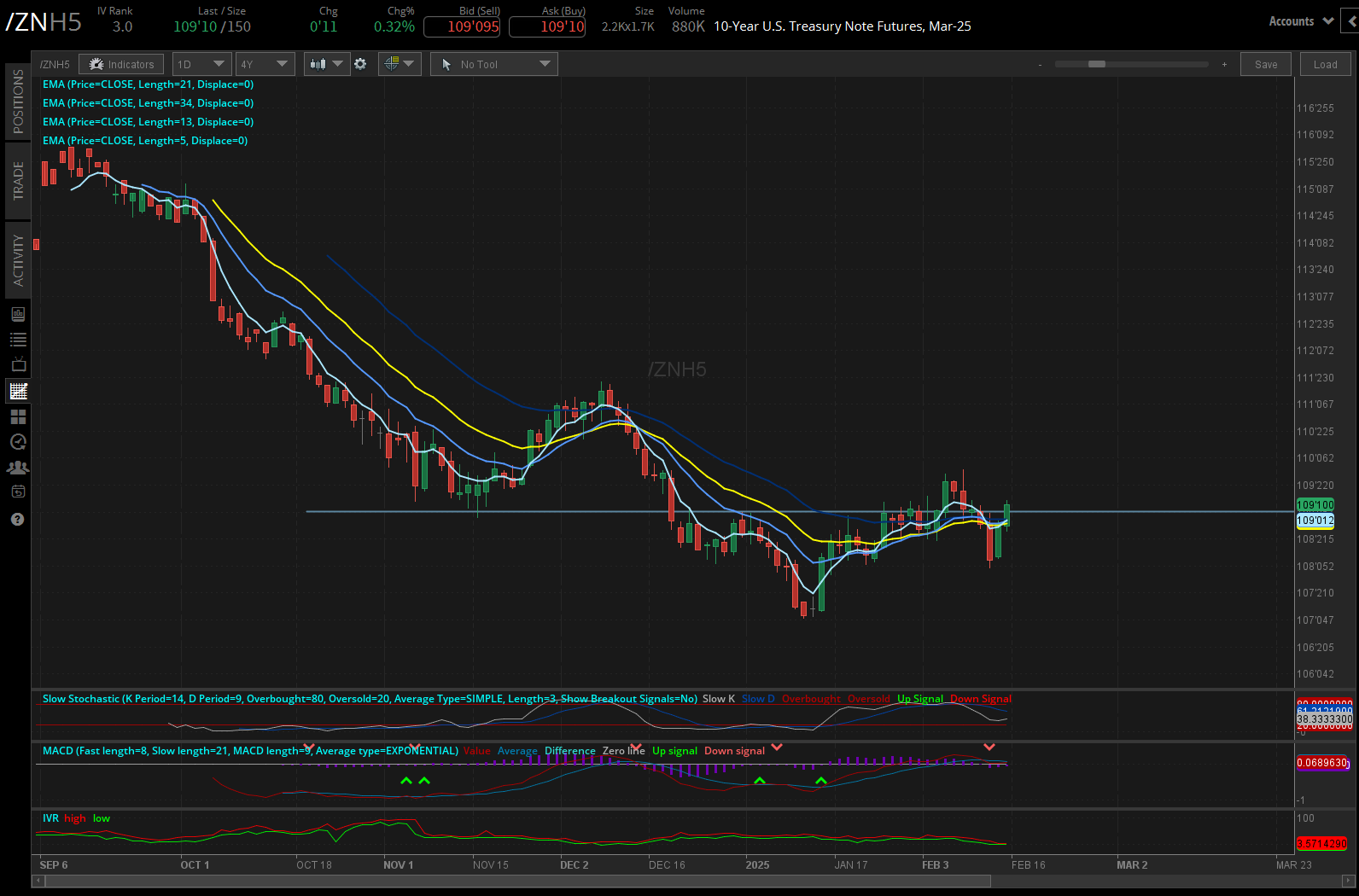The image size is (1359, 896).
Task: Click the 10-Year U.S. Treasury Note Futures title
Action: [x=842, y=26]
